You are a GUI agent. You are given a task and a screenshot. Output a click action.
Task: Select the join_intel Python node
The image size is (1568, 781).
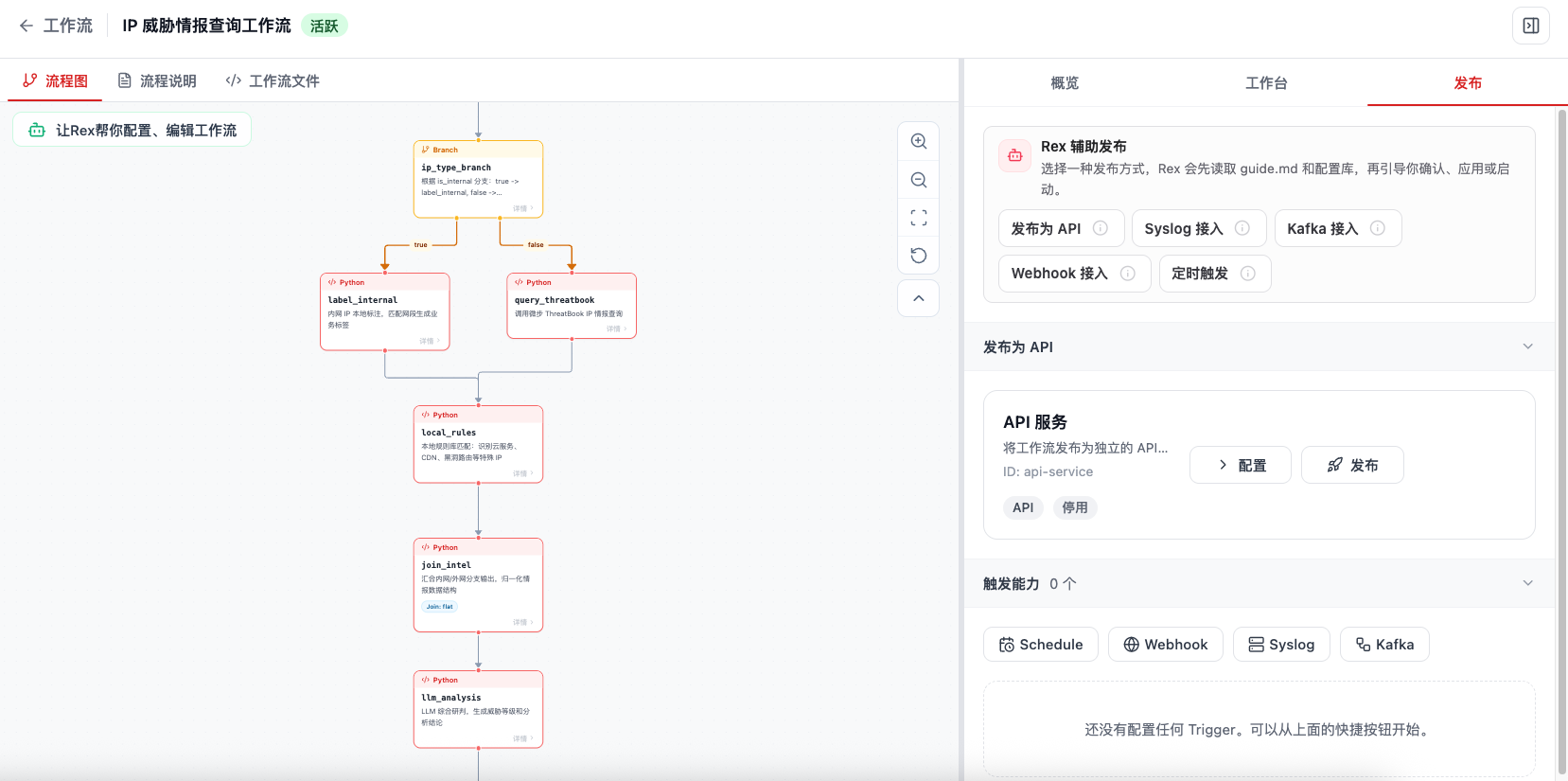478,585
